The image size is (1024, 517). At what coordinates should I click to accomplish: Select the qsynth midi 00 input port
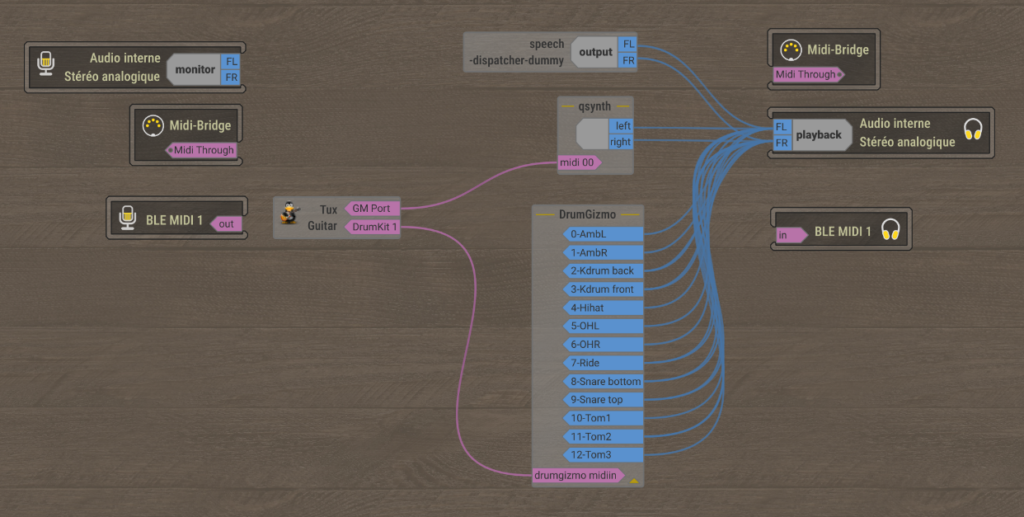[x=579, y=163]
